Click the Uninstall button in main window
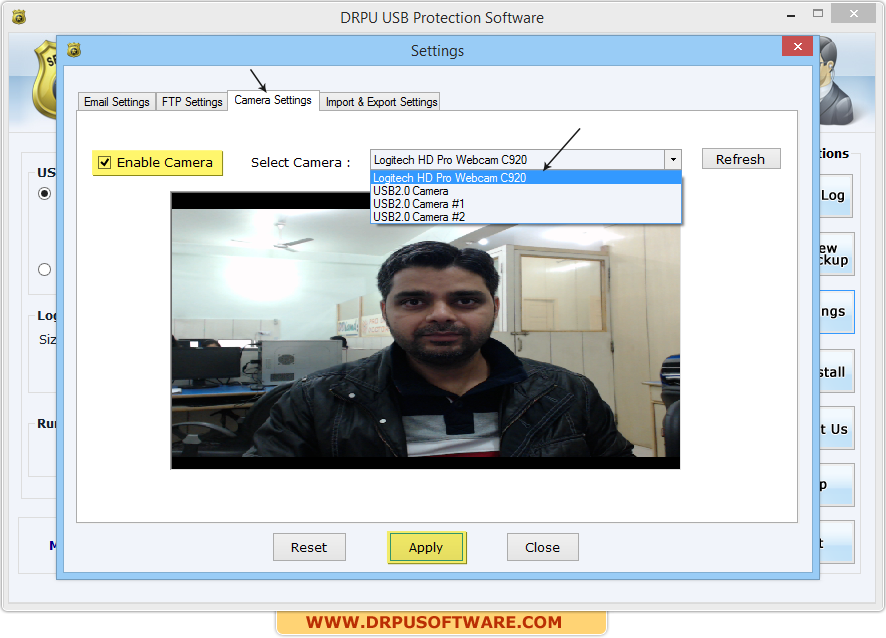 click(836, 371)
